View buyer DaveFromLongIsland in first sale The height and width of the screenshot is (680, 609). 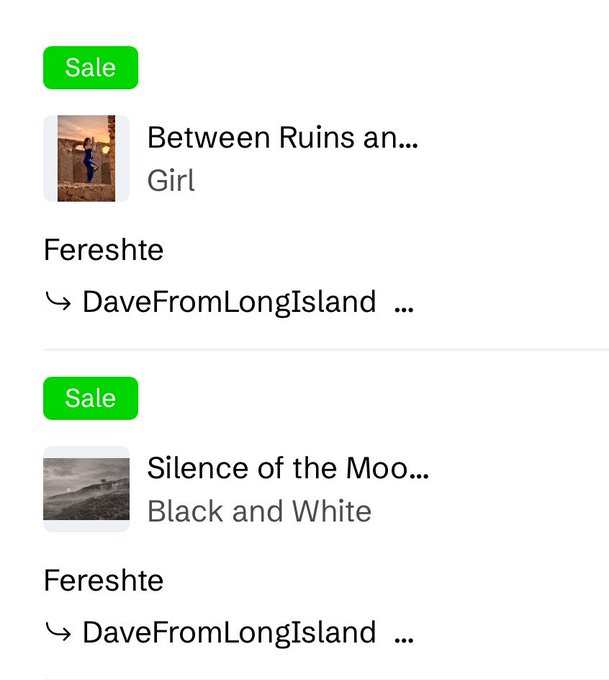click(x=229, y=302)
